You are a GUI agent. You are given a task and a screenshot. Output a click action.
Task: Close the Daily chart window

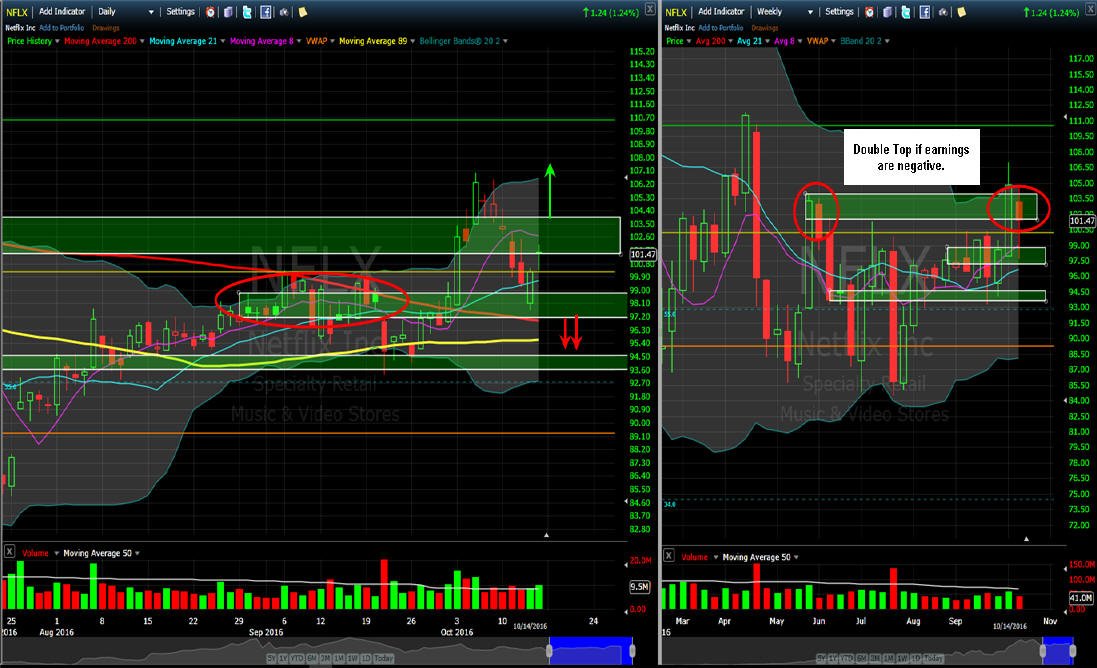(x=650, y=9)
